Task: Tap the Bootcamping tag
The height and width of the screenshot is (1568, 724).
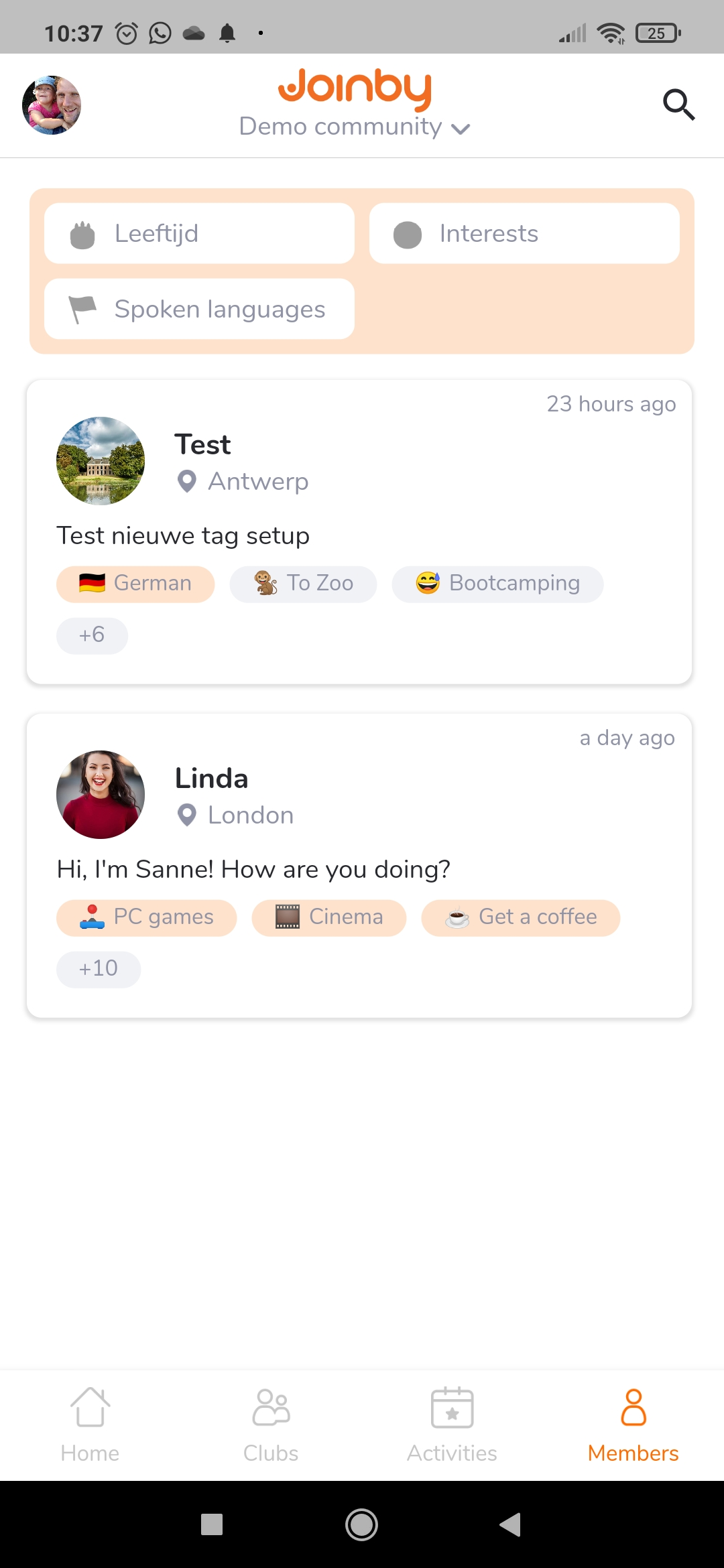Action: (x=497, y=584)
